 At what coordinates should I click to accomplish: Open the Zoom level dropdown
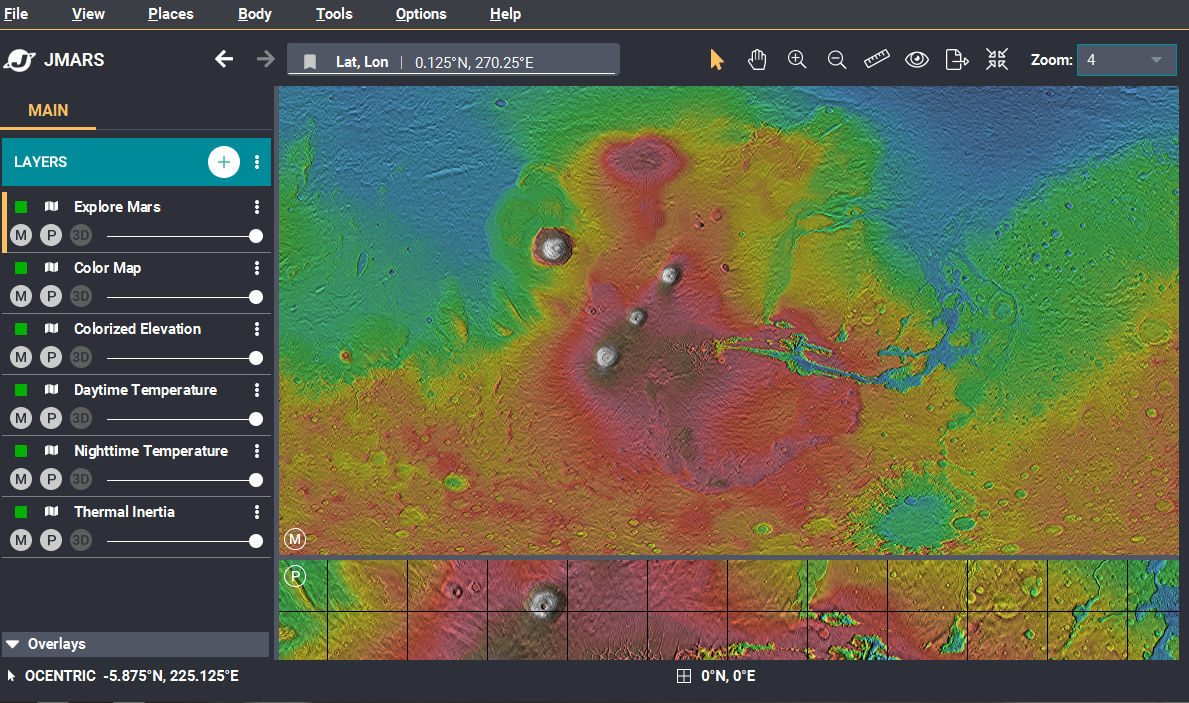tap(1126, 60)
